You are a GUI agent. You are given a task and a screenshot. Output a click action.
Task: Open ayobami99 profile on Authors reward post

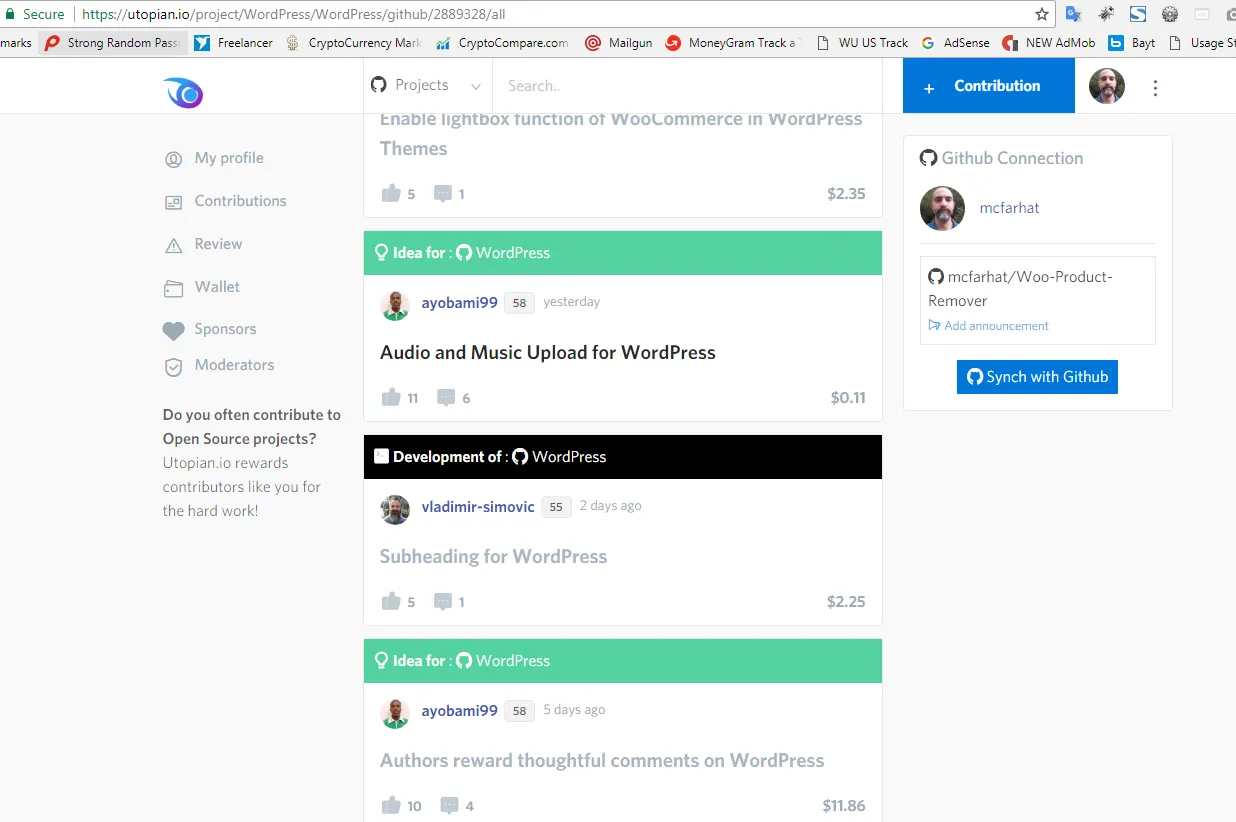(x=459, y=711)
